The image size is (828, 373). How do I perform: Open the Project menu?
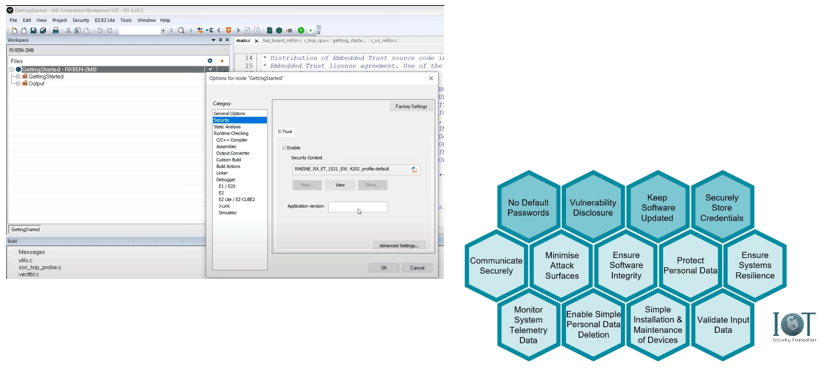pyautogui.click(x=59, y=20)
